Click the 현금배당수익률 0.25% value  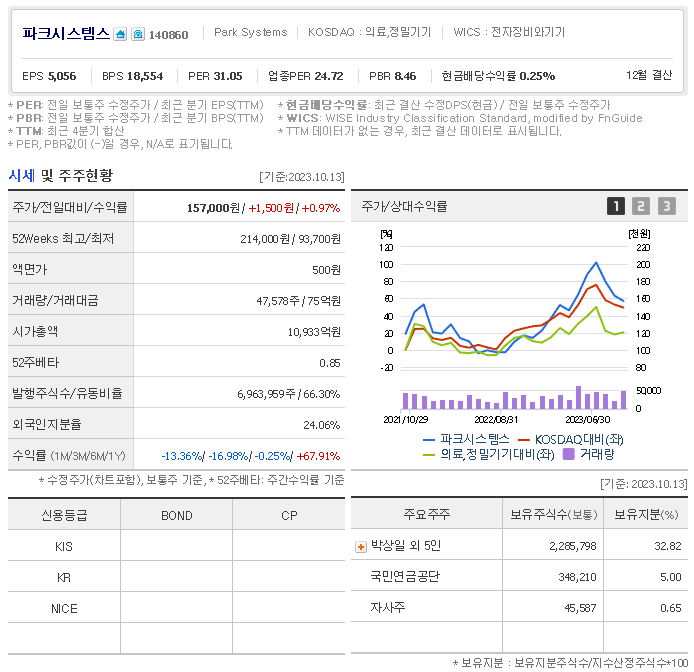(x=537, y=76)
